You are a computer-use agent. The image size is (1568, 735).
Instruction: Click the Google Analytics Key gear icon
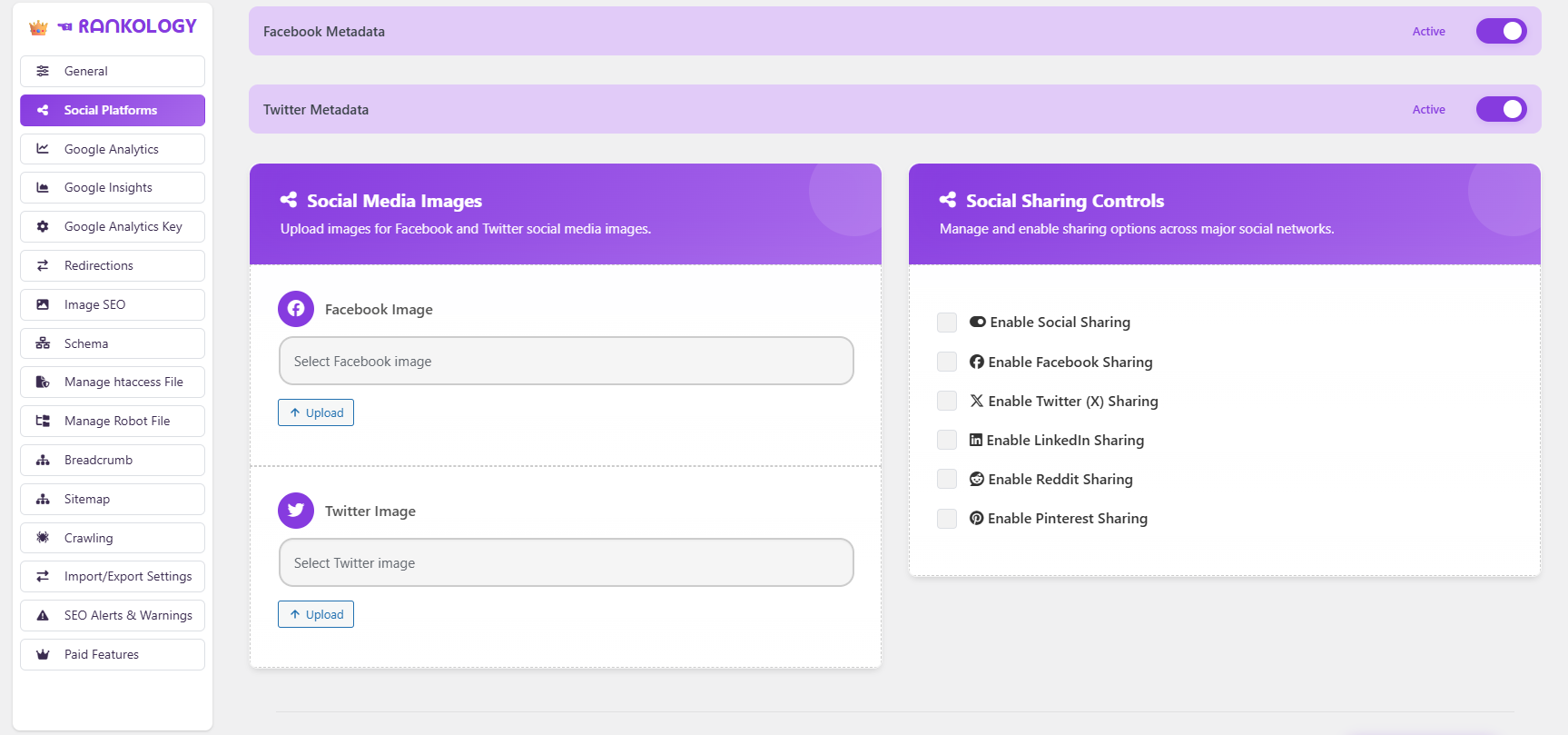tap(43, 226)
